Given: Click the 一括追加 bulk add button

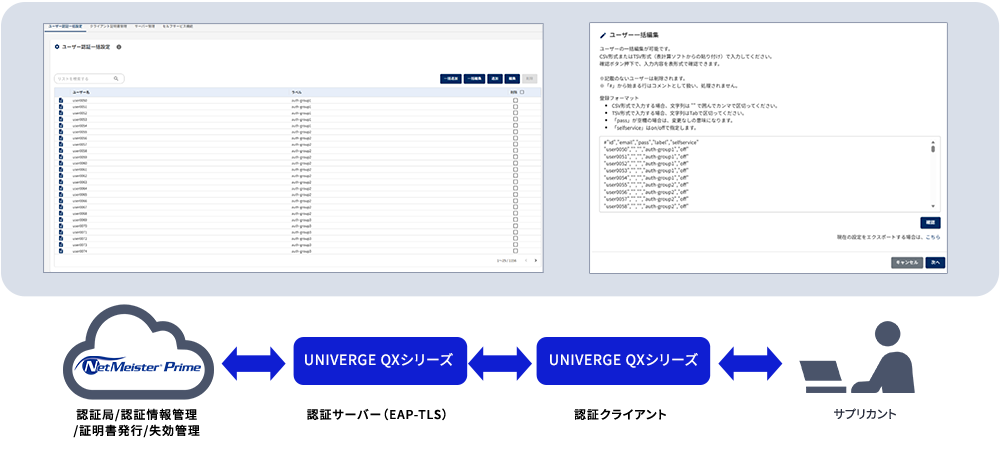Looking at the screenshot, I should [x=451, y=79].
